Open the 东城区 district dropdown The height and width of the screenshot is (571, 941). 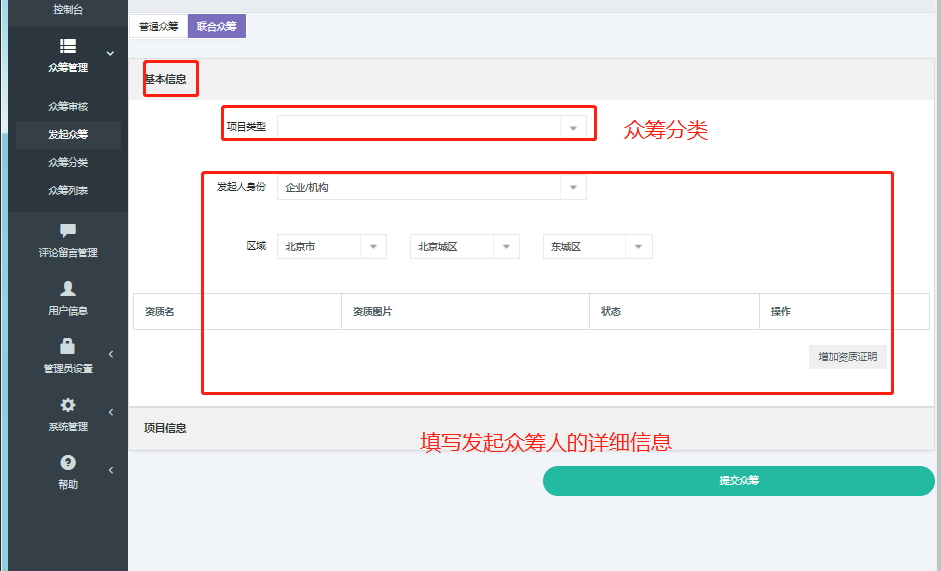[x=598, y=247]
